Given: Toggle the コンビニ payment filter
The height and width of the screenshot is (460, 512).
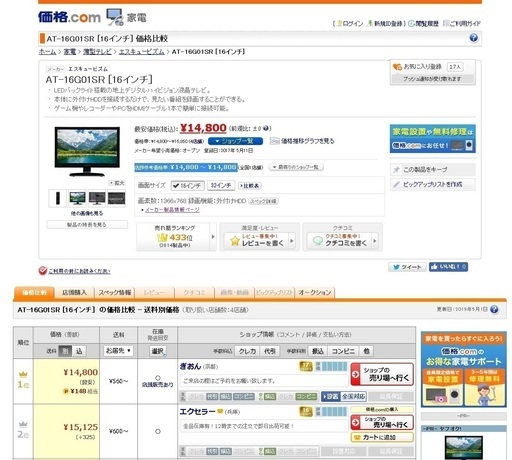Looking at the screenshot, I should (343, 351).
